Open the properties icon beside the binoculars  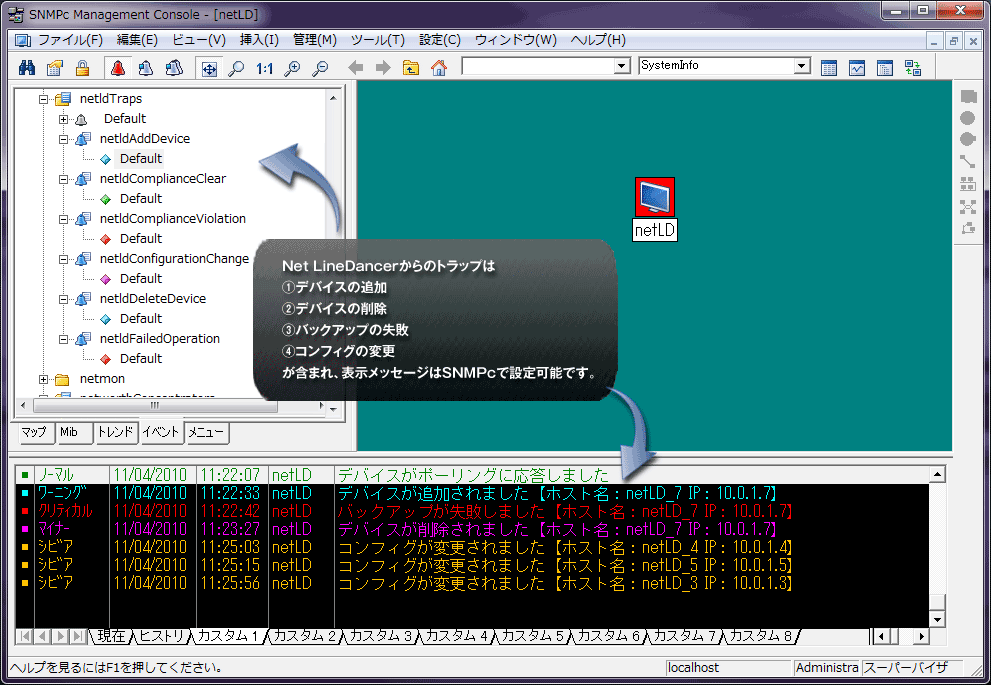pyautogui.click(x=55, y=68)
